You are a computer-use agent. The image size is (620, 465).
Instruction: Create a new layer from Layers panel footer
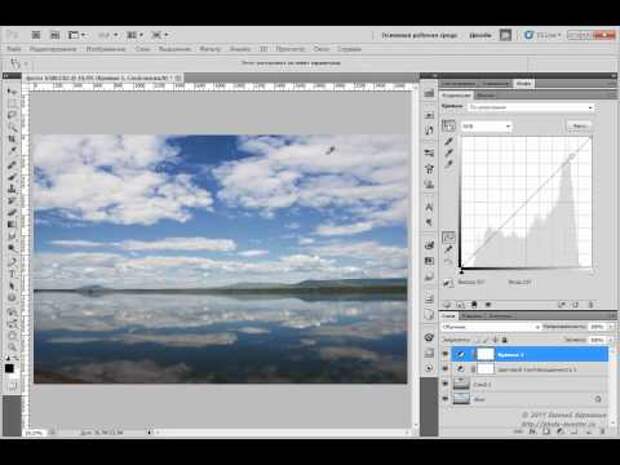tap(588, 431)
